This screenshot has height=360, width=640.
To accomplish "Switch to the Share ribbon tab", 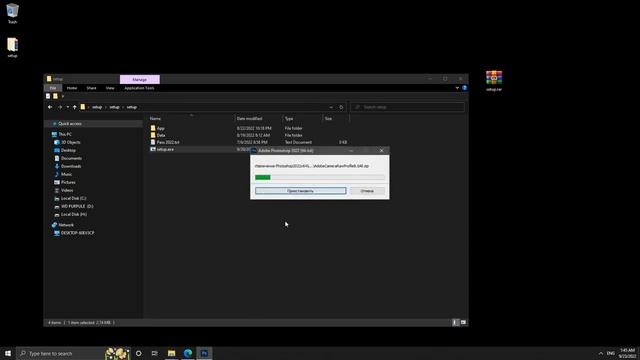I will coord(91,88).
